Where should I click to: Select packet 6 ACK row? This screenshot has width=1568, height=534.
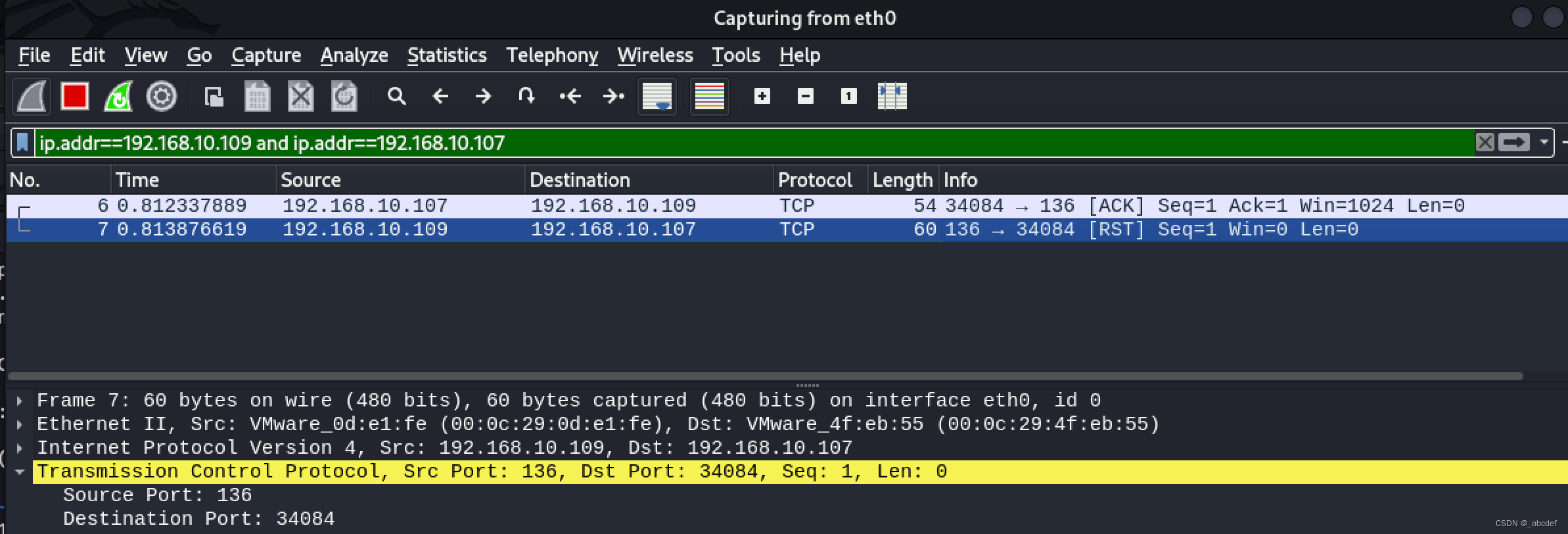[787, 206]
